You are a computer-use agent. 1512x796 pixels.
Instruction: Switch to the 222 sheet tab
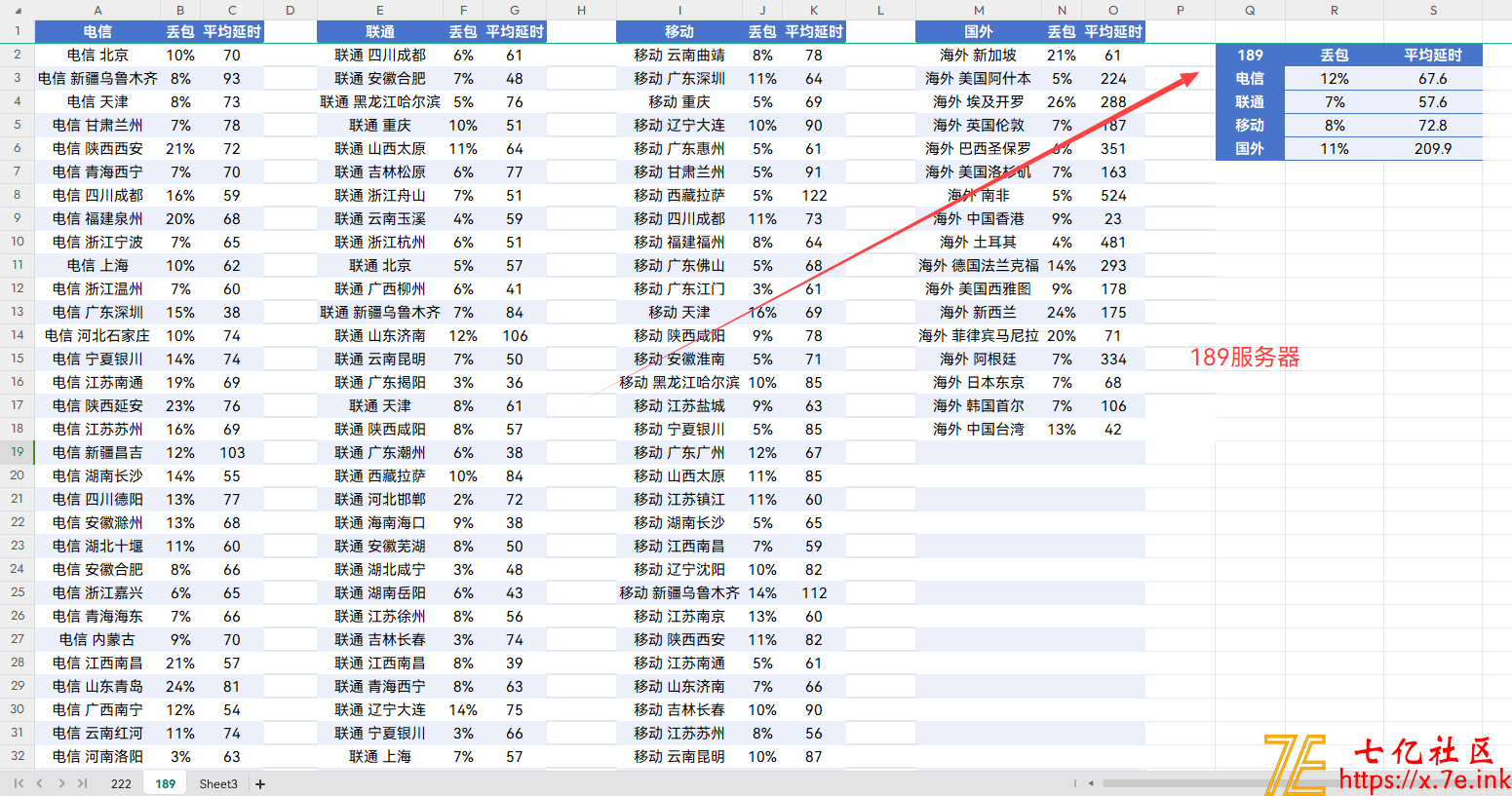[x=121, y=783]
